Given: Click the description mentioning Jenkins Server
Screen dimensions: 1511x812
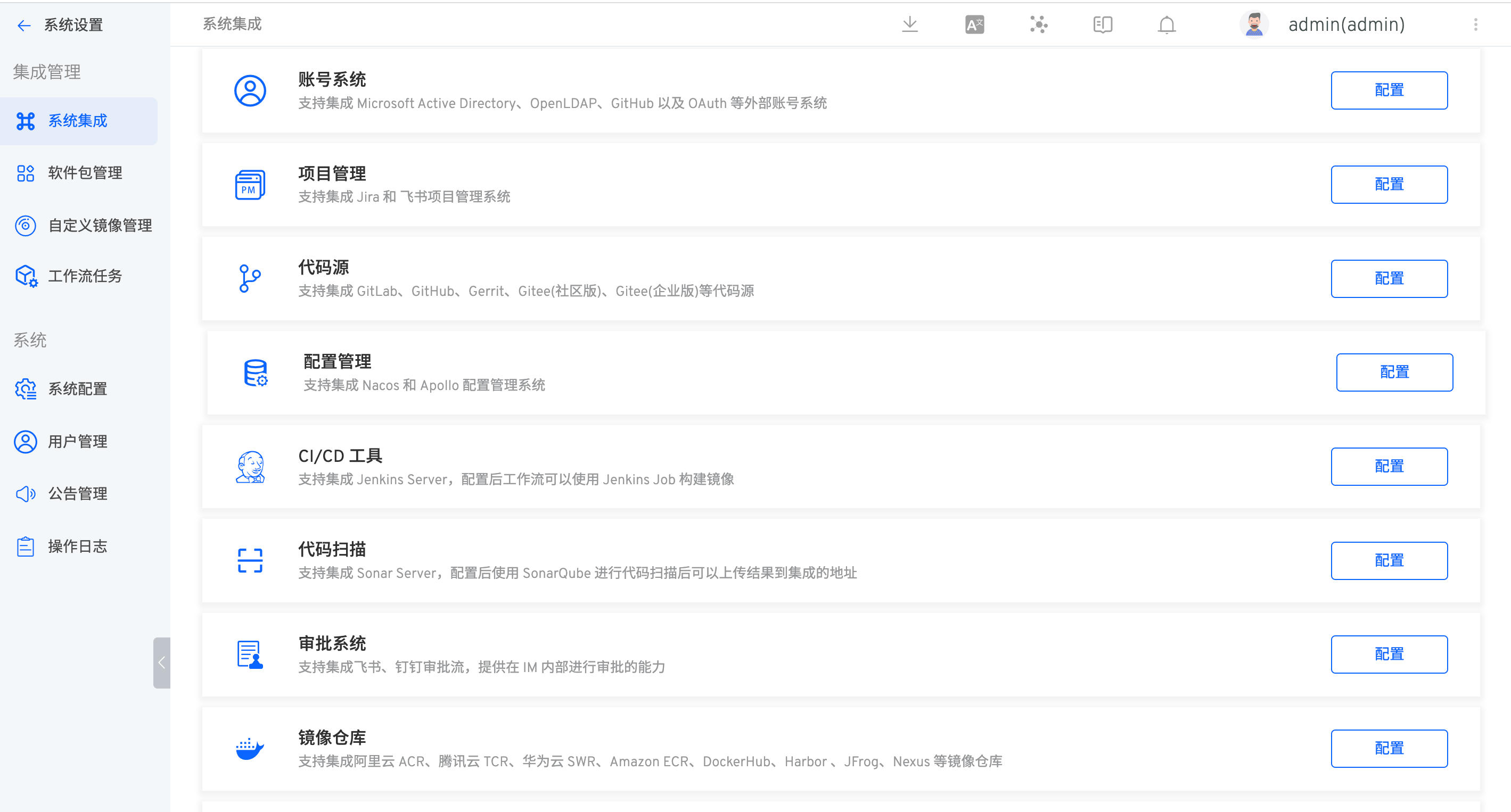Looking at the screenshot, I should pos(516,479).
